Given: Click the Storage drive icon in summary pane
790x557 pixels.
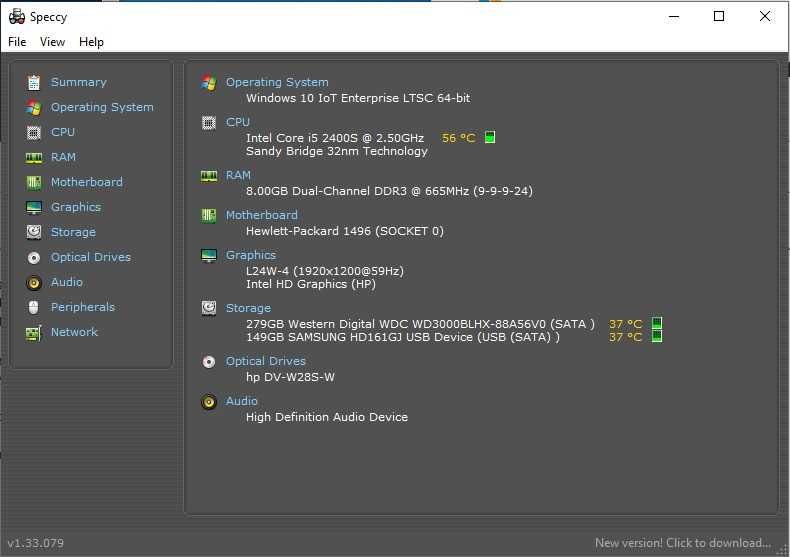Looking at the screenshot, I should click(209, 308).
